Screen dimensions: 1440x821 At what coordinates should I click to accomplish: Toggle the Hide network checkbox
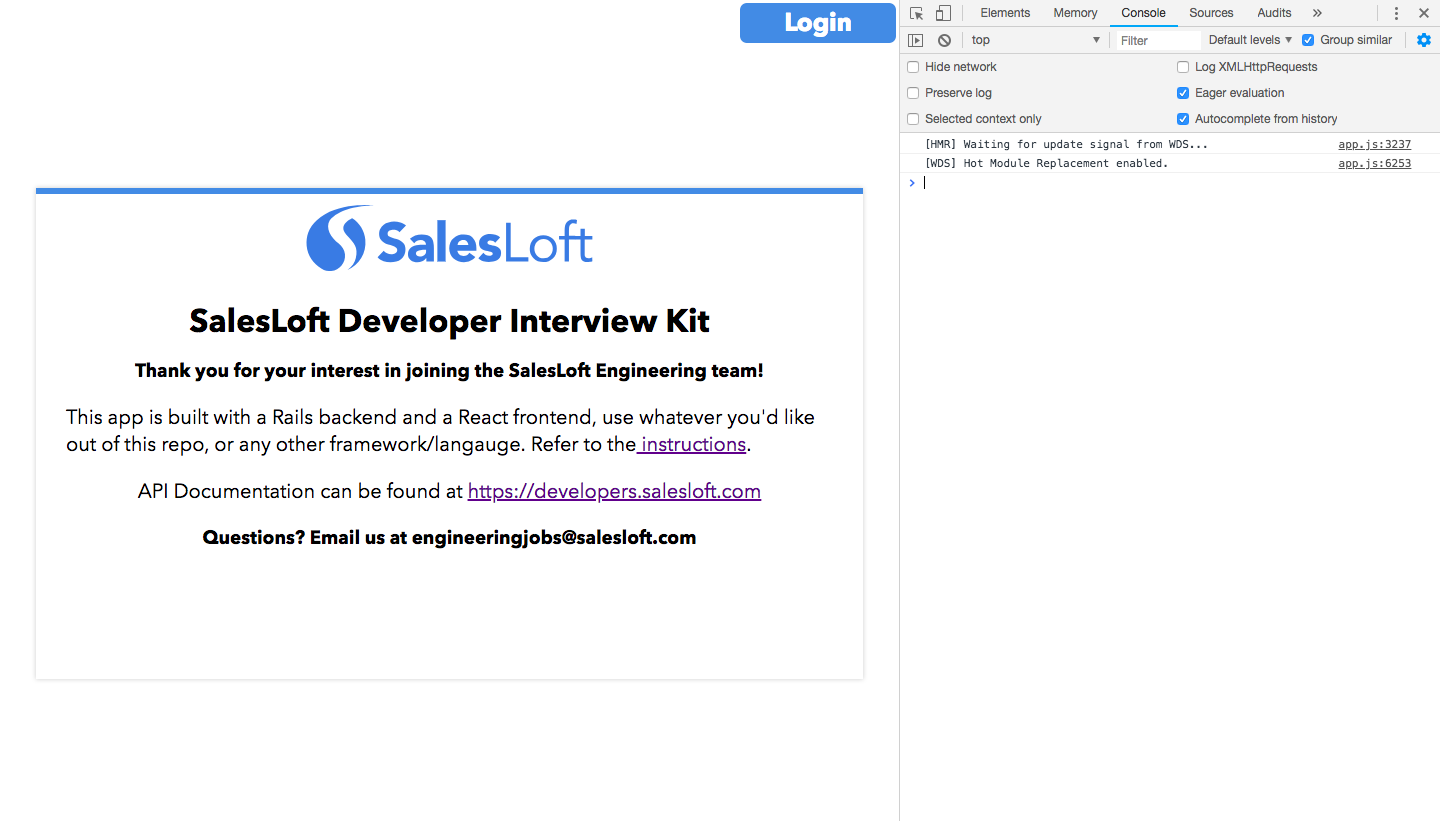click(x=913, y=67)
